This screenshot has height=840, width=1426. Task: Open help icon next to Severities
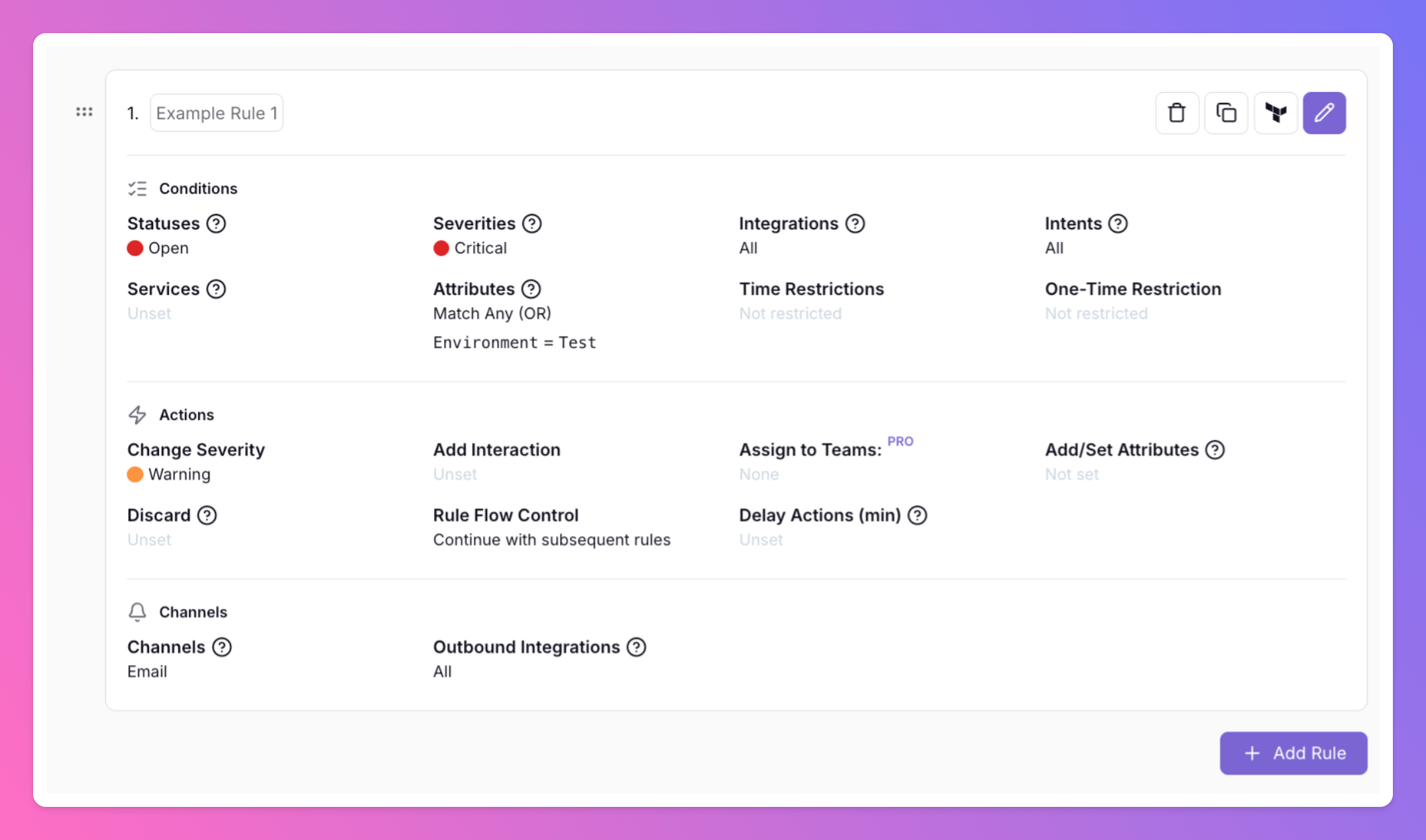tap(531, 224)
